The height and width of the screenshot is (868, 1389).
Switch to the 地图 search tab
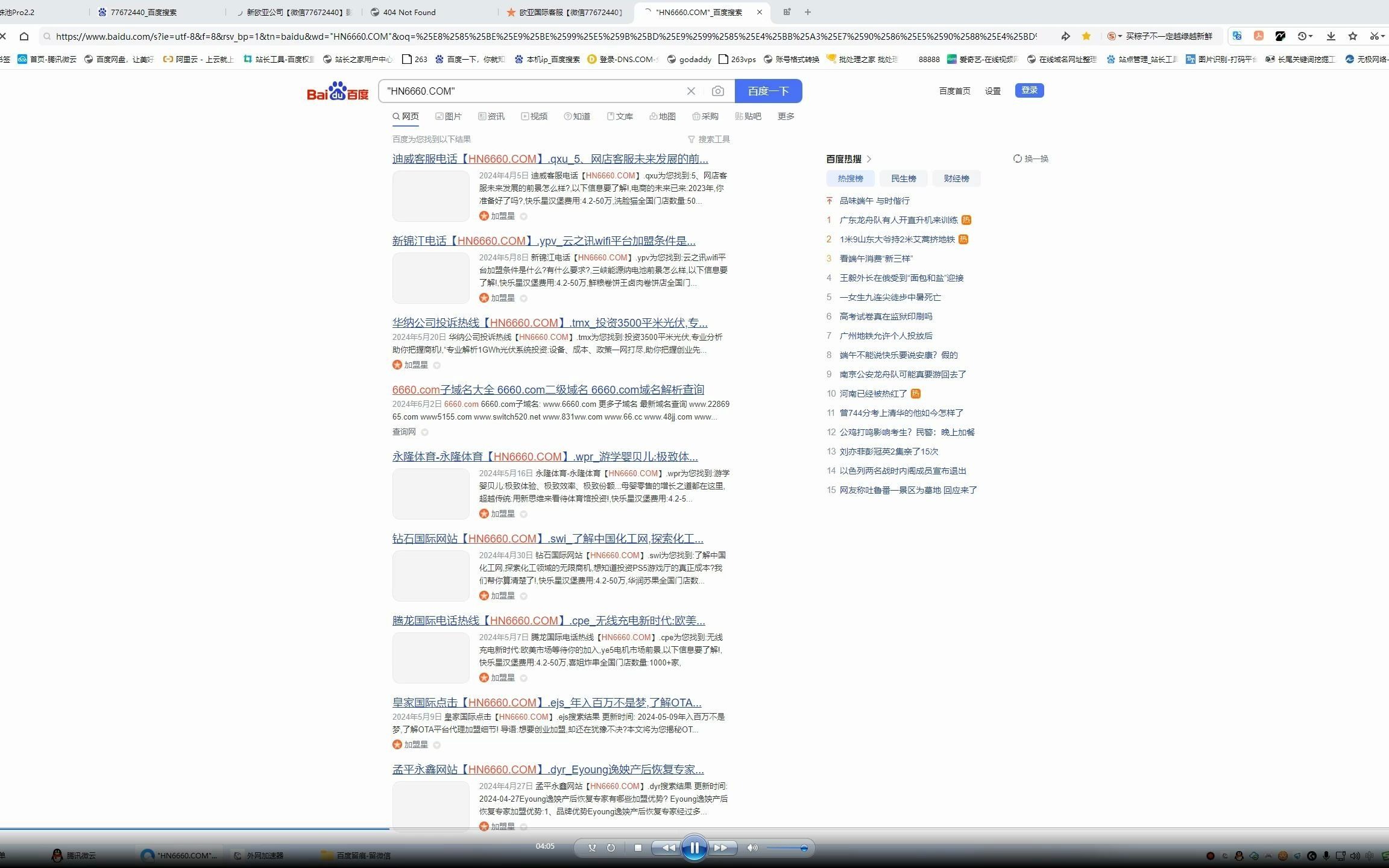[x=663, y=116]
